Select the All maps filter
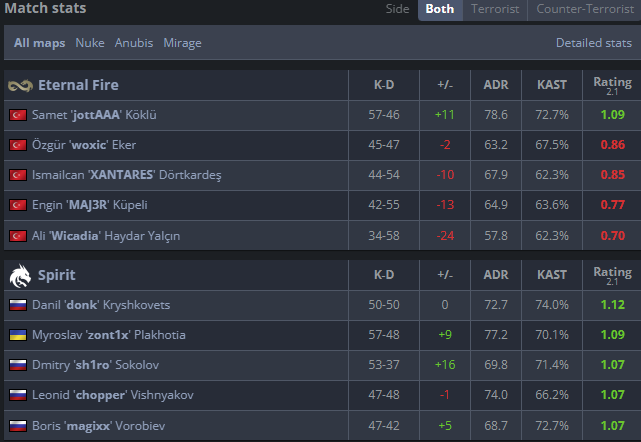Screen dimensions: 641x442 (x=40, y=43)
